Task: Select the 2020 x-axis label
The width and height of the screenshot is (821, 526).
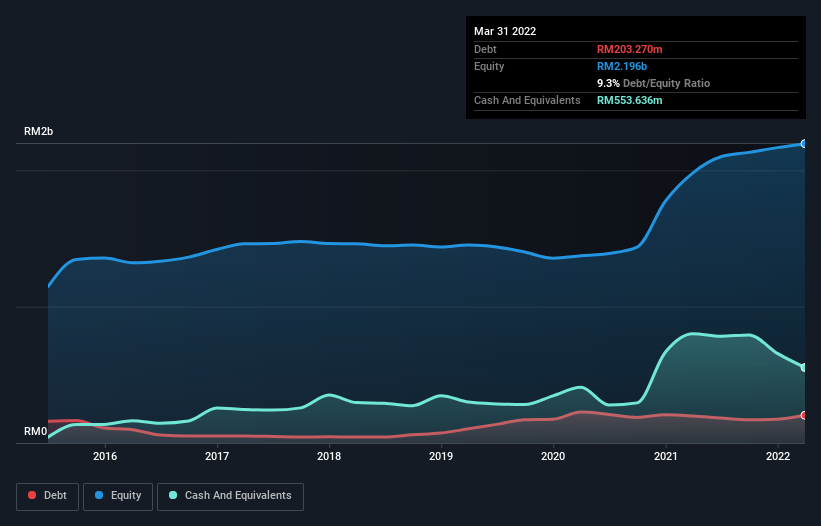Action: (553, 456)
